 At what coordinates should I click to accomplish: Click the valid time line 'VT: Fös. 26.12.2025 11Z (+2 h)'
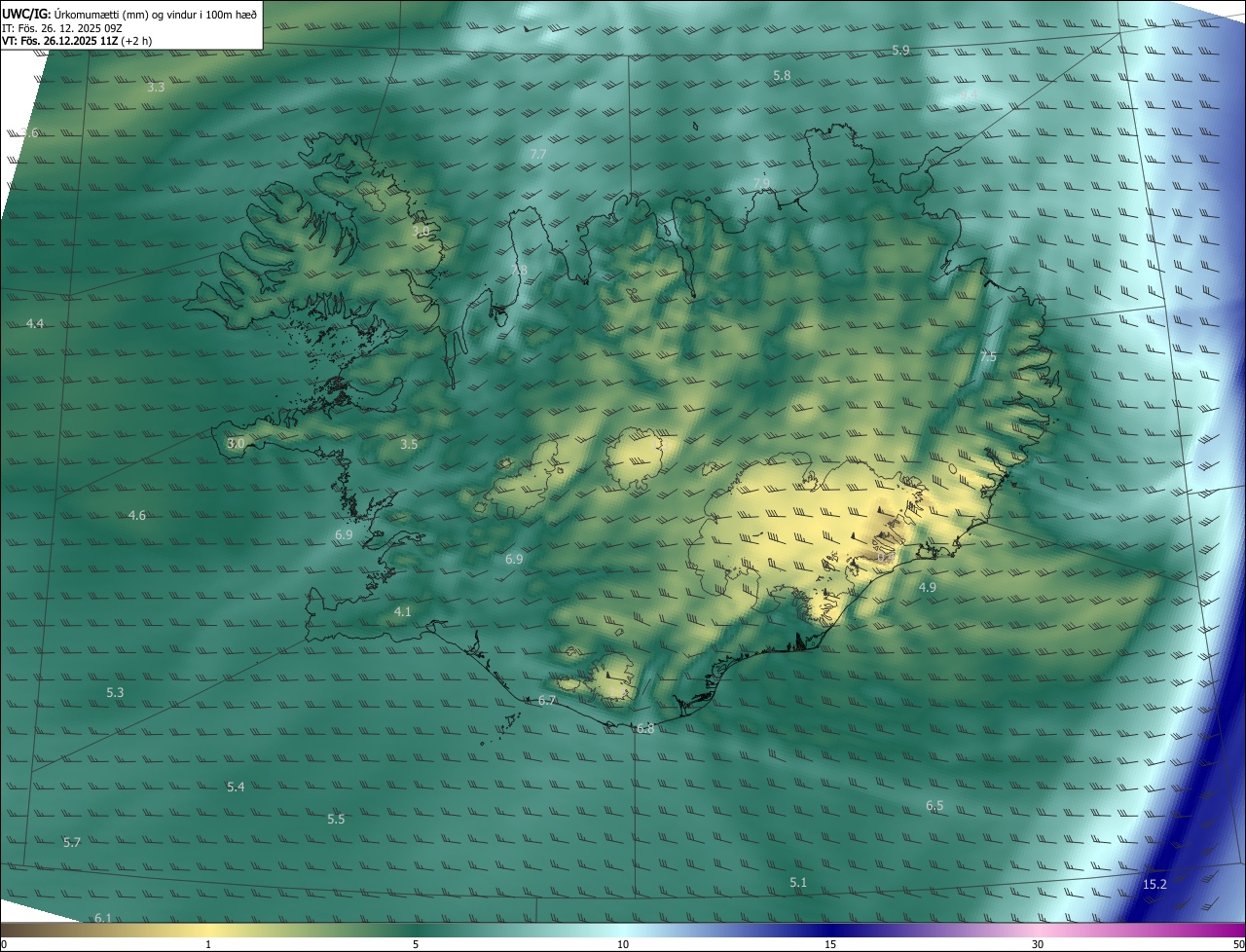(x=77, y=42)
